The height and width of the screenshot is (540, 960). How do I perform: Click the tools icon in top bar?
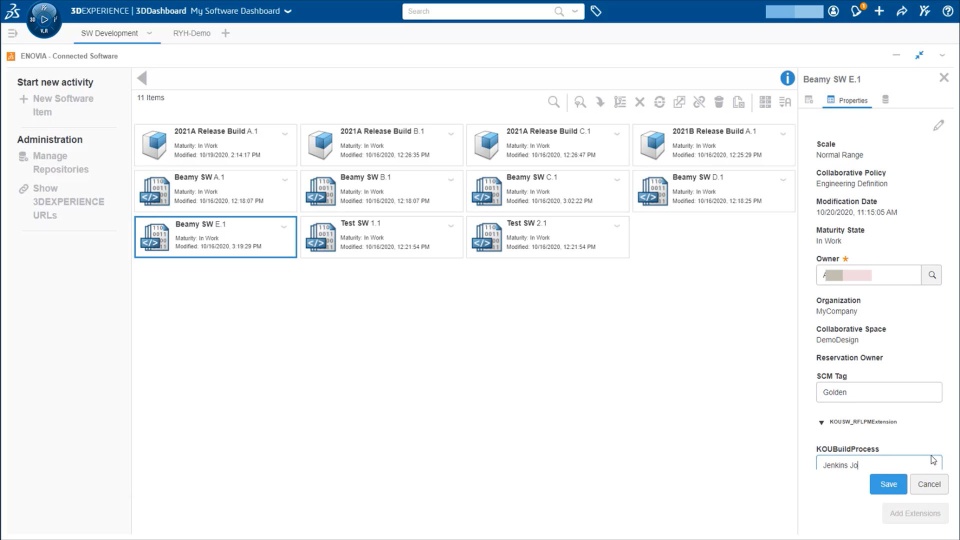(x=924, y=11)
